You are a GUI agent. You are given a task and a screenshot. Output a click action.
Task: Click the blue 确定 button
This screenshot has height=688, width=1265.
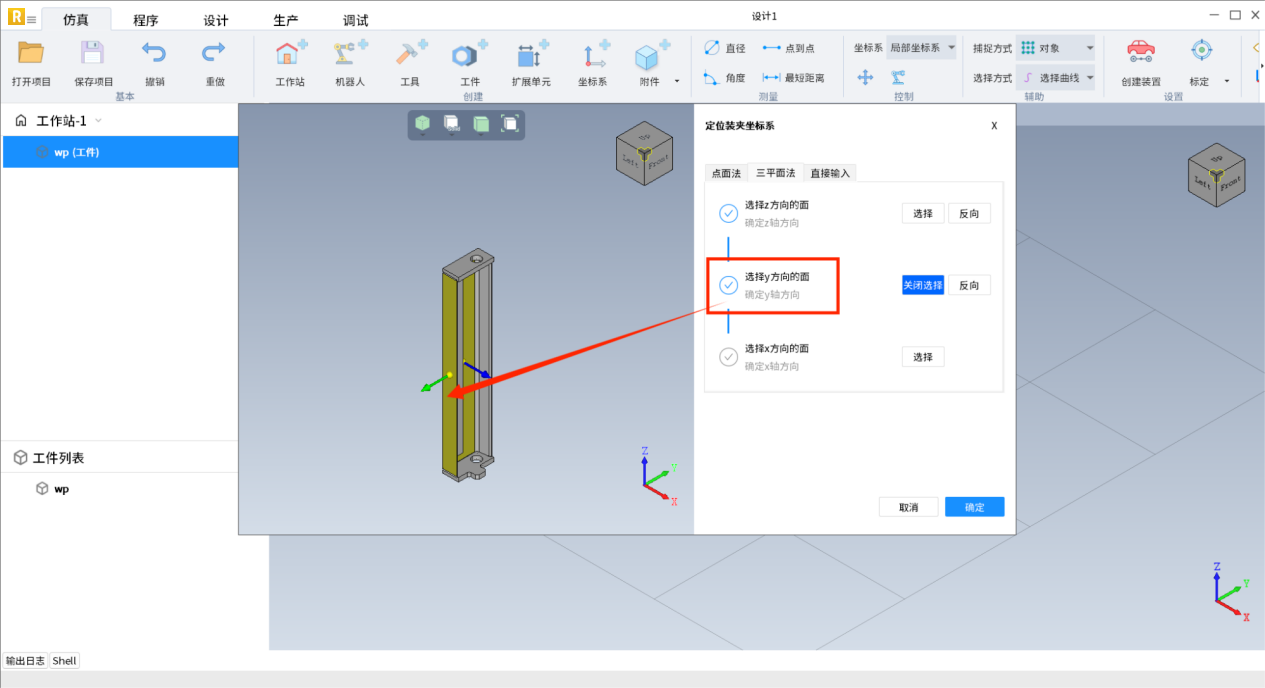974,507
